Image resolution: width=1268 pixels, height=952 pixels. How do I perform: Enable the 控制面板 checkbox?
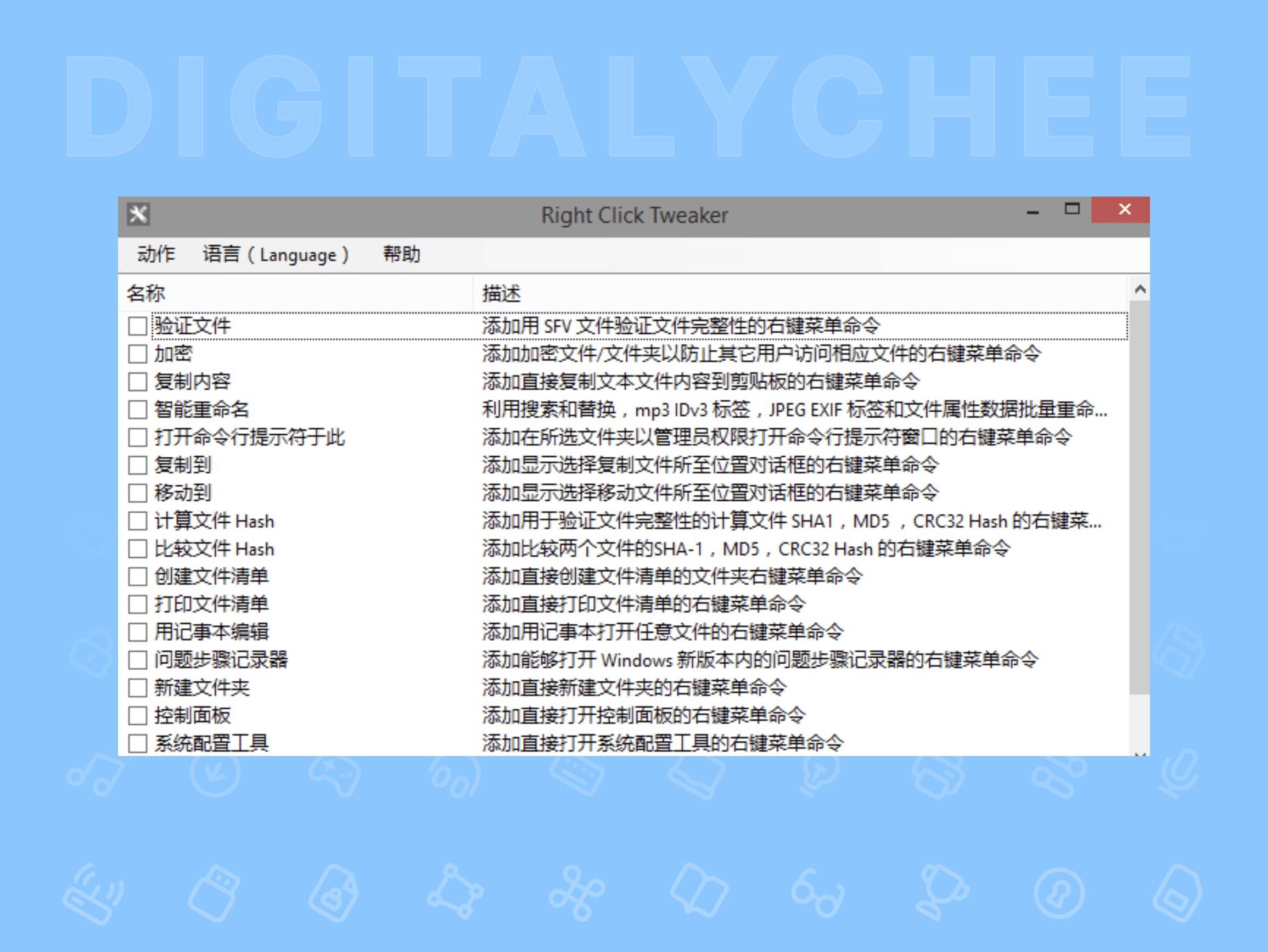click(x=138, y=715)
